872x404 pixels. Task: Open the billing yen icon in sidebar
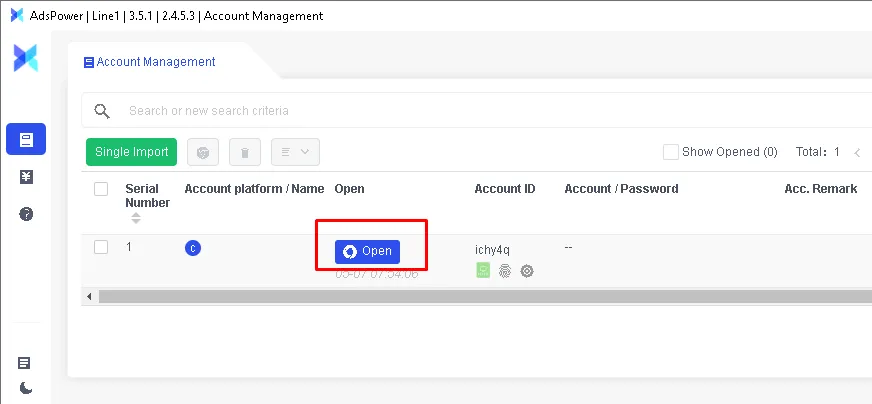click(26, 177)
